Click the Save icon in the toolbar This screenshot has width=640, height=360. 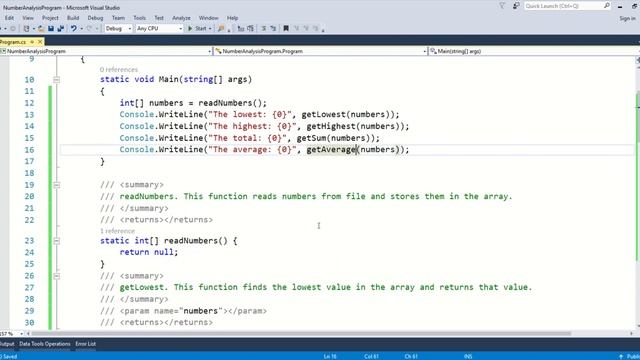[51, 29]
